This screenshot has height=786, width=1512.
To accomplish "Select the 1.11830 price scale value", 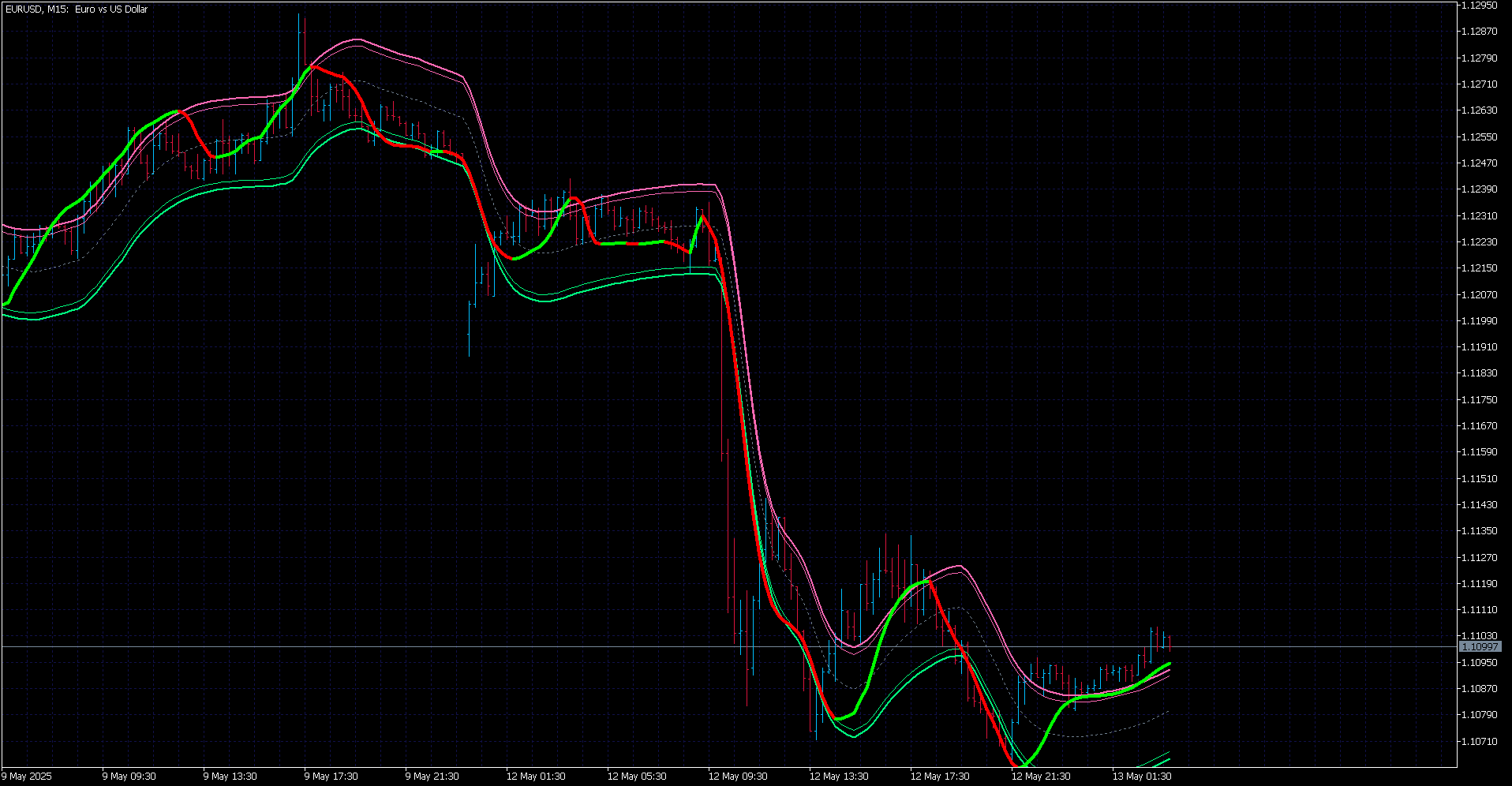I will (x=1480, y=373).
